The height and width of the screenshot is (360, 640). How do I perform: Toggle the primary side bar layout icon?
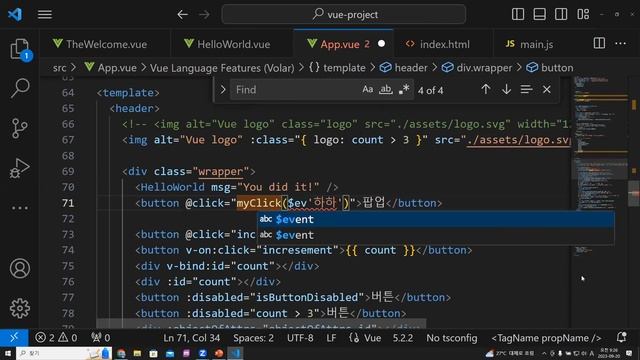click(518, 14)
